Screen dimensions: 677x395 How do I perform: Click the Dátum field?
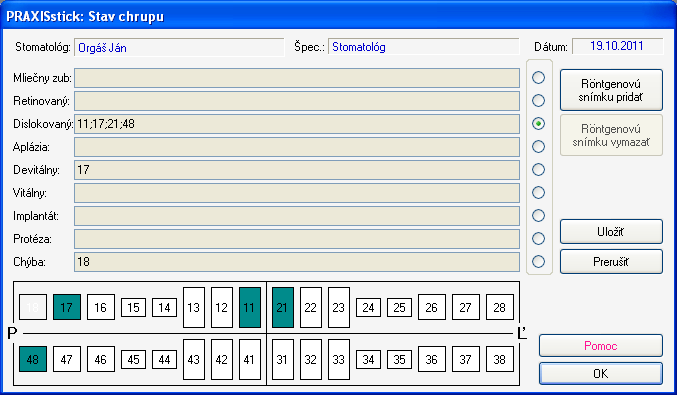coord(617,46)
